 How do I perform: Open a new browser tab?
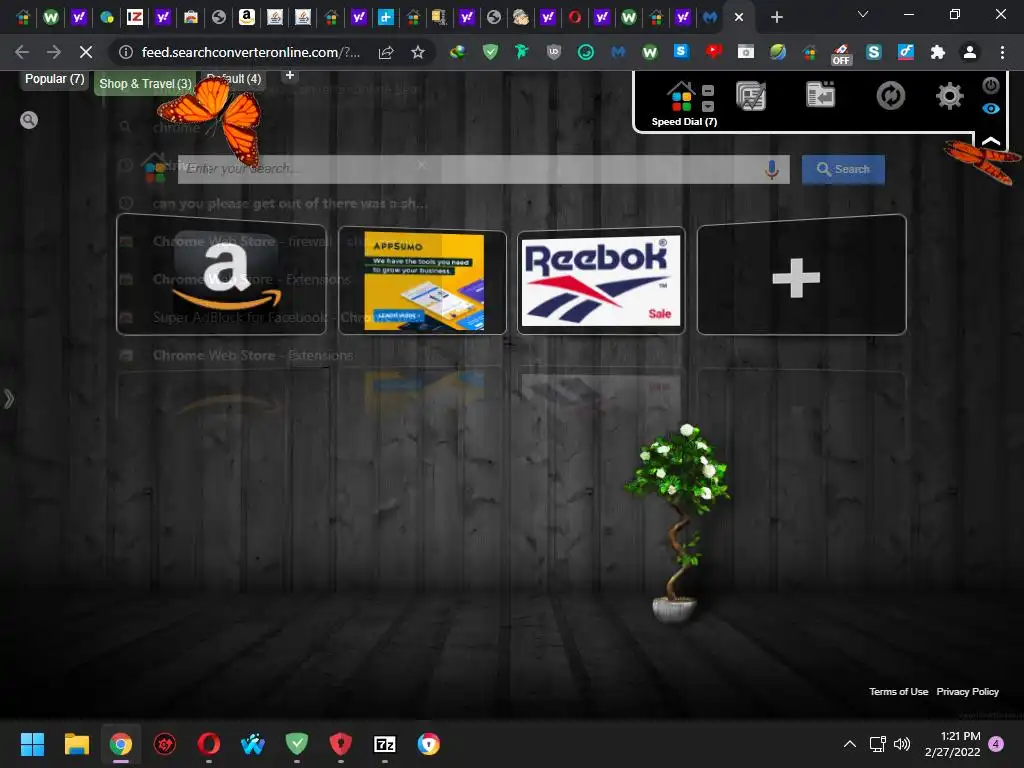point(776,18)
